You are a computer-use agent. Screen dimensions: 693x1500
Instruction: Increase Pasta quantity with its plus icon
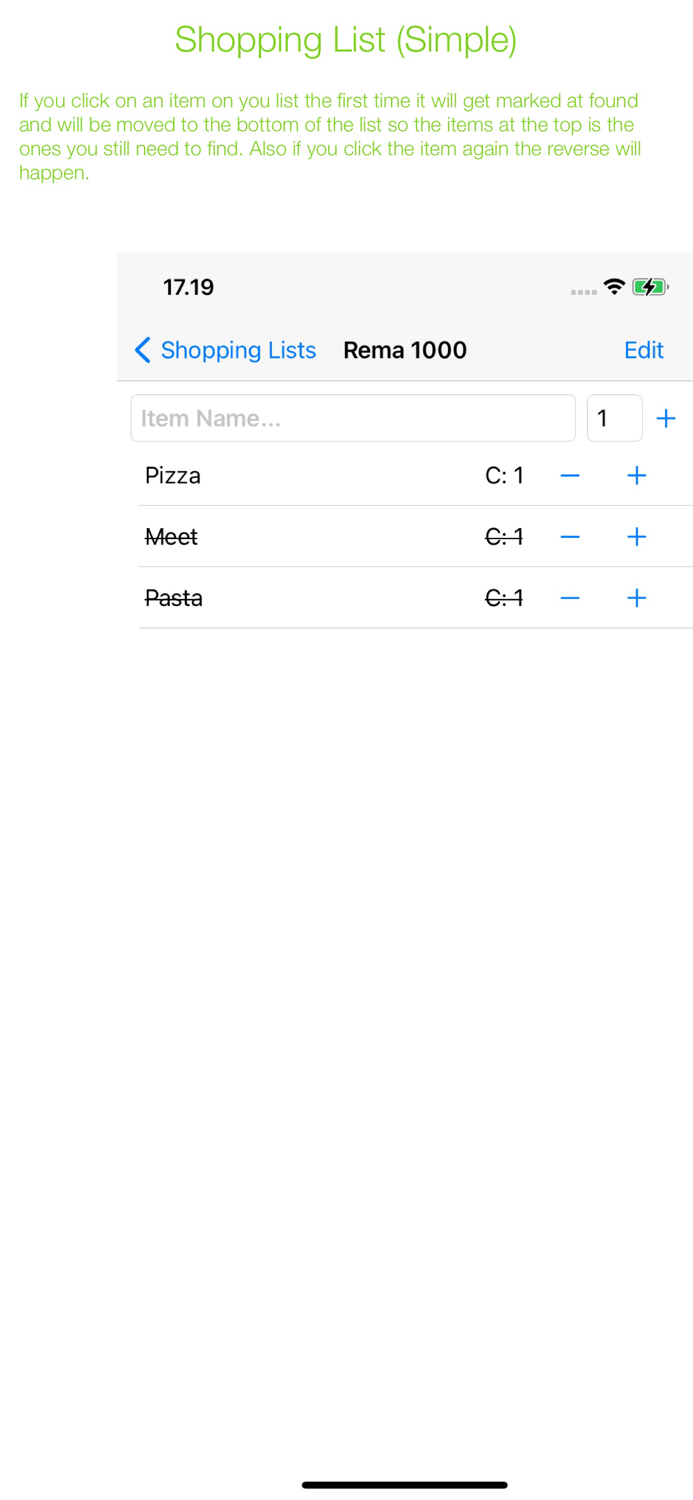point(636,597)
